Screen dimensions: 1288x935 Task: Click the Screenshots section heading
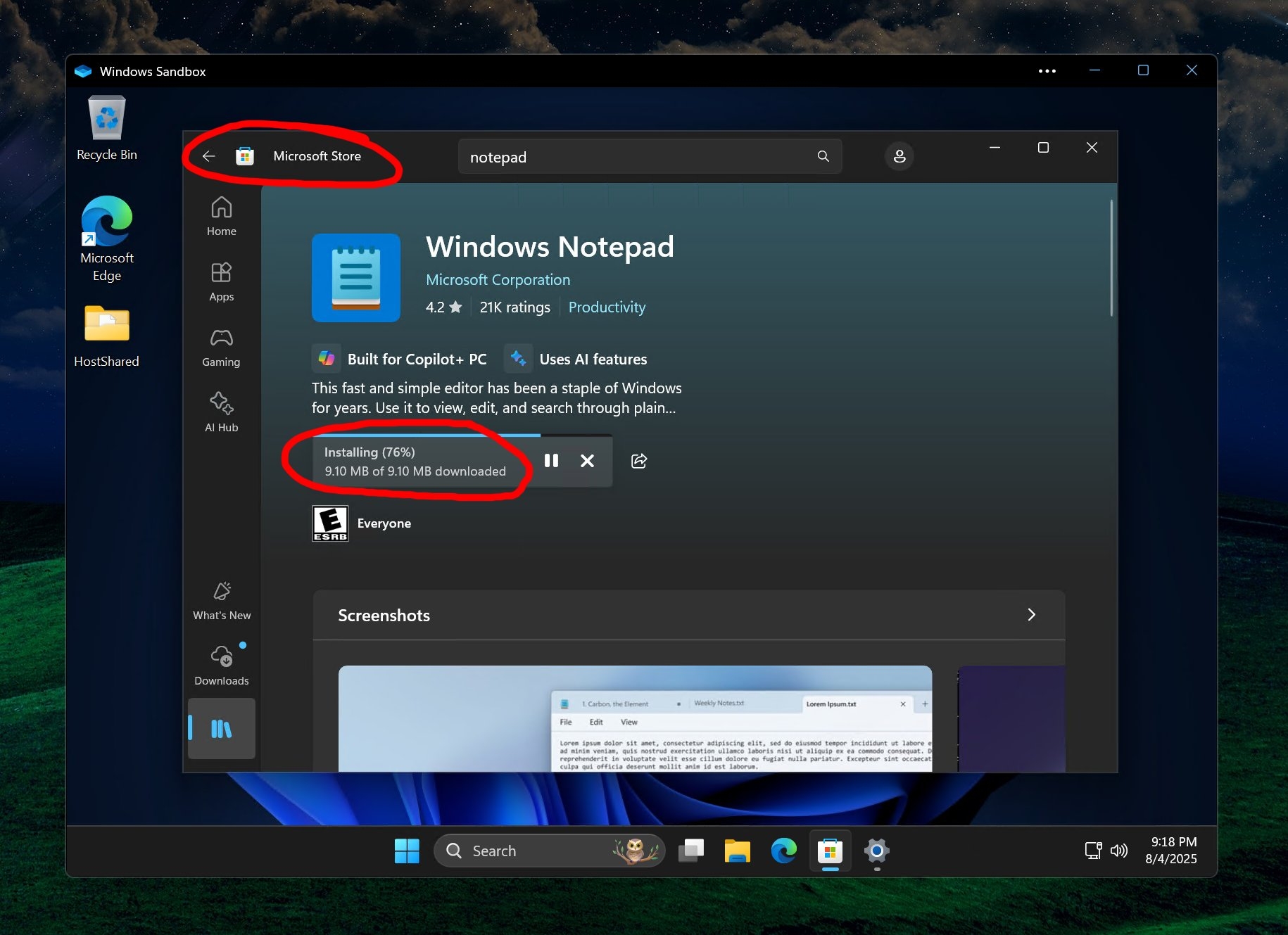pos(384,616)
